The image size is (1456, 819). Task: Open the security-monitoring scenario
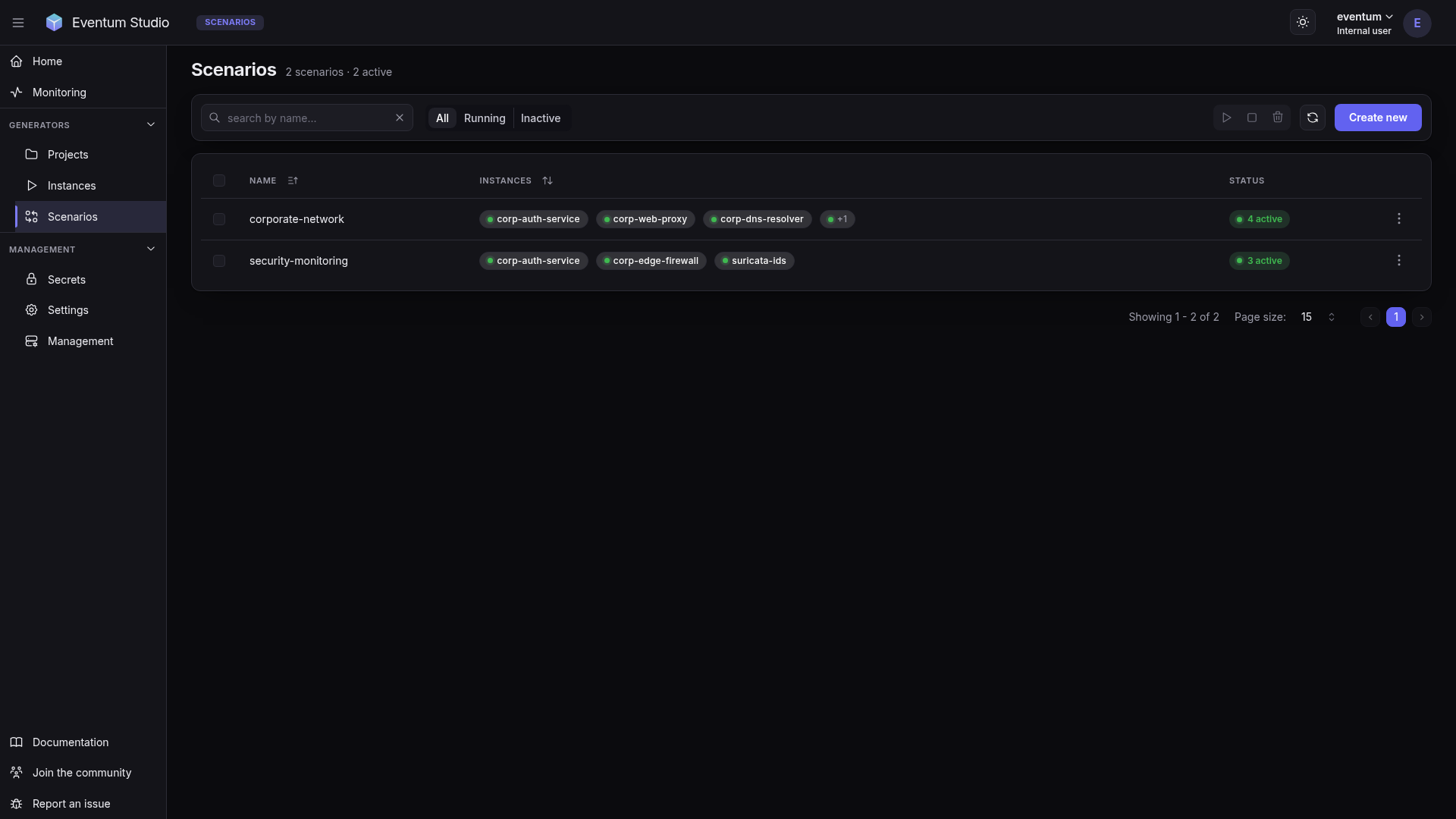[299, 261]
